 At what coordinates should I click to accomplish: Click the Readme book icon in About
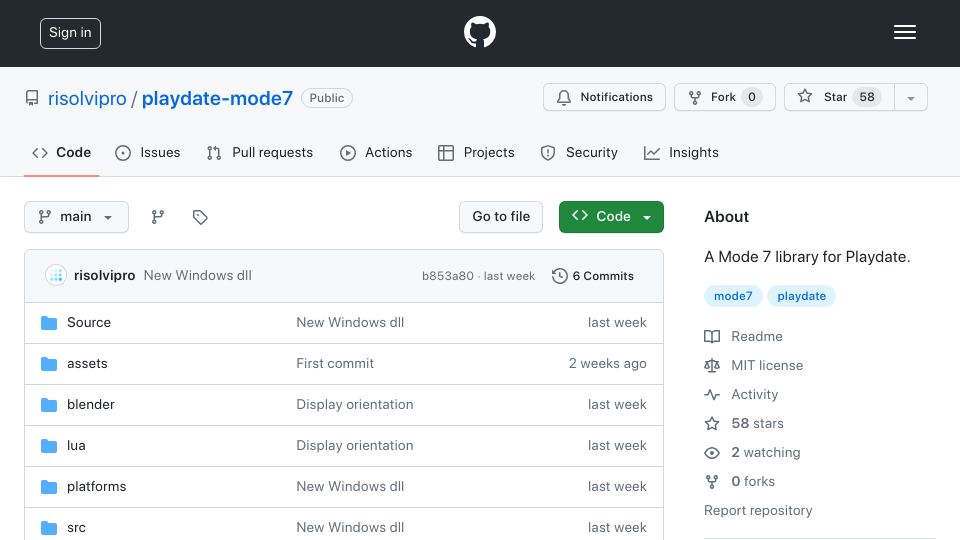[x=712, y=336]
